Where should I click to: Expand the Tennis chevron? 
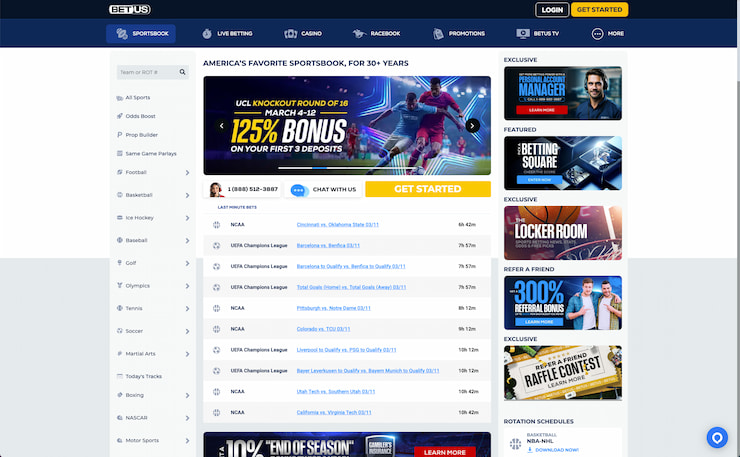click(x=187, y=309)
